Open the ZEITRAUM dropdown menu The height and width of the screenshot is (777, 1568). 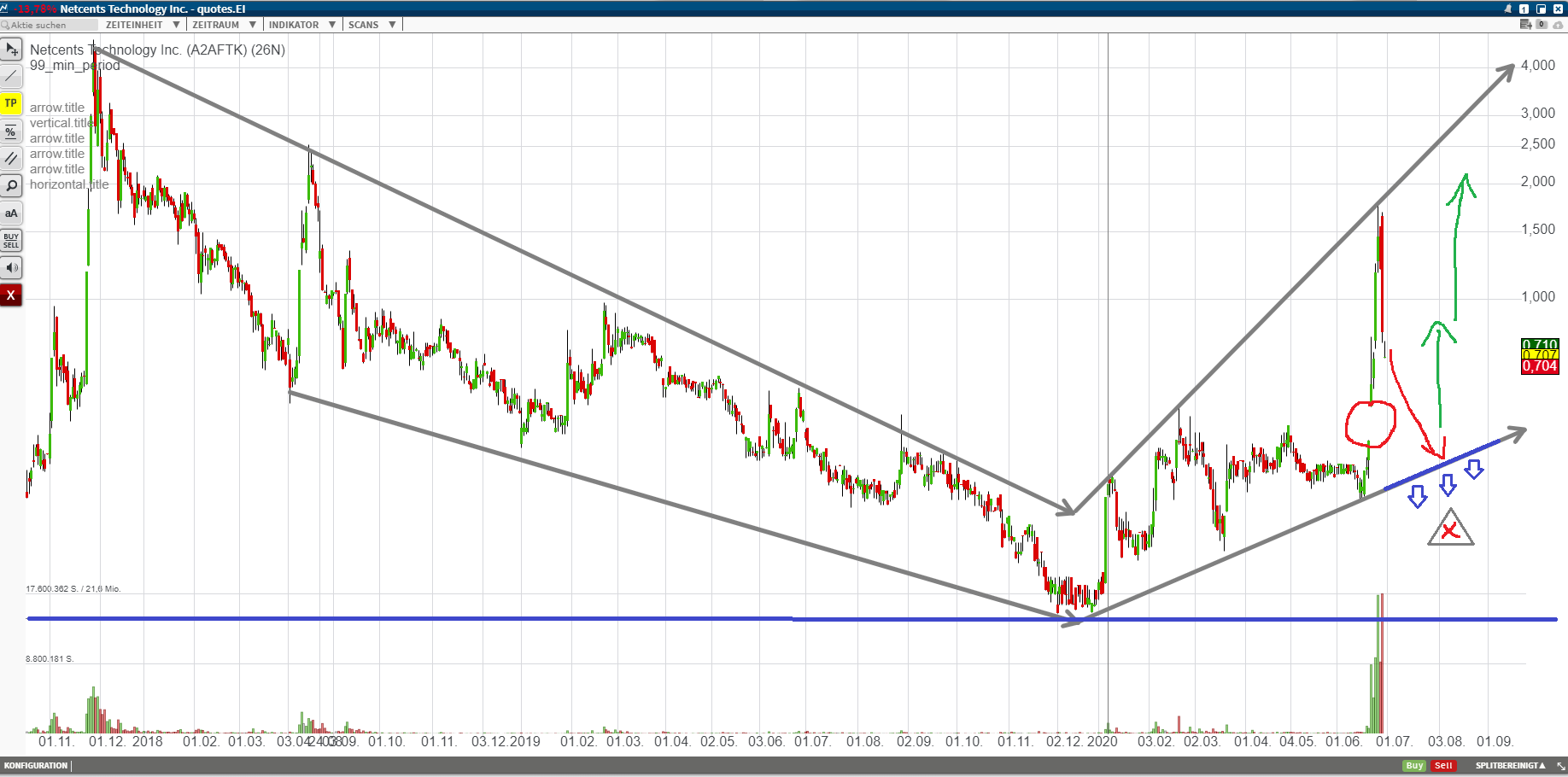coord(224,25)
